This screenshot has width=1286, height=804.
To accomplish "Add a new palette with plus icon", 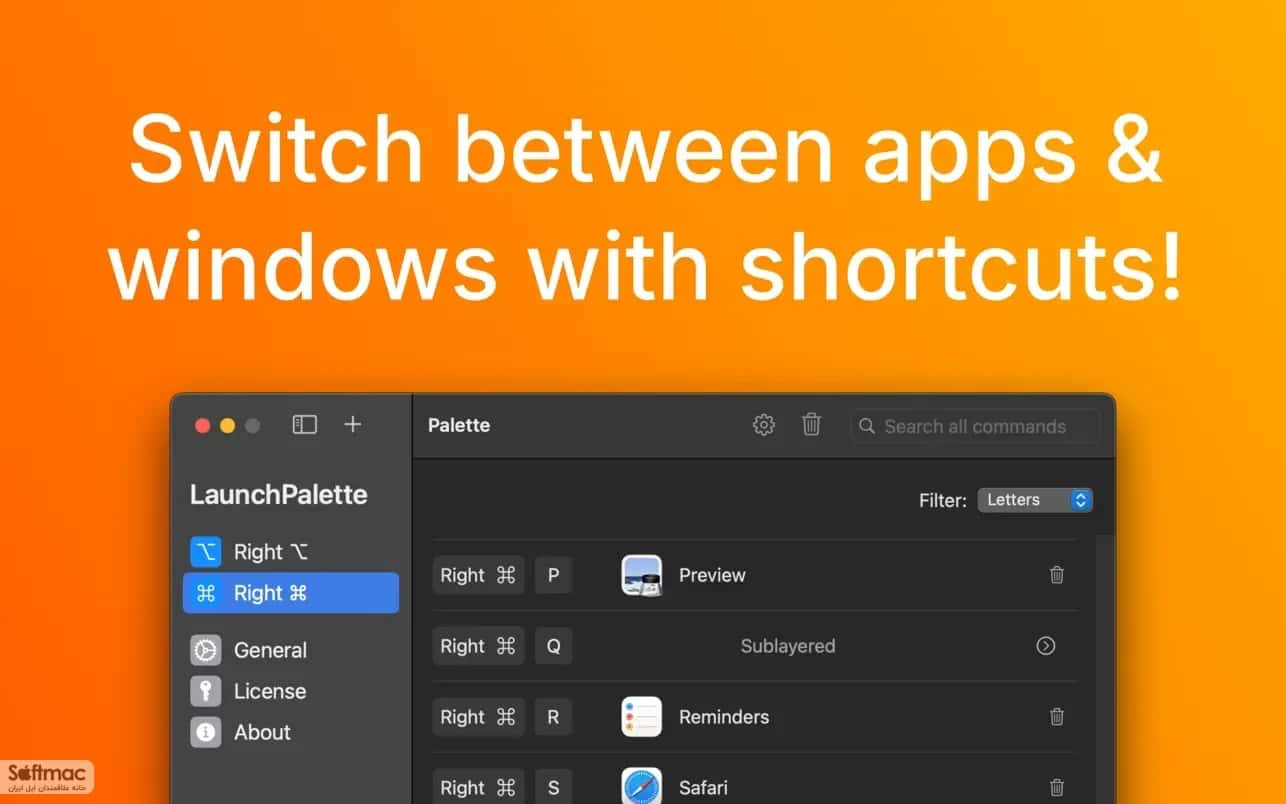I will [353, 425].
